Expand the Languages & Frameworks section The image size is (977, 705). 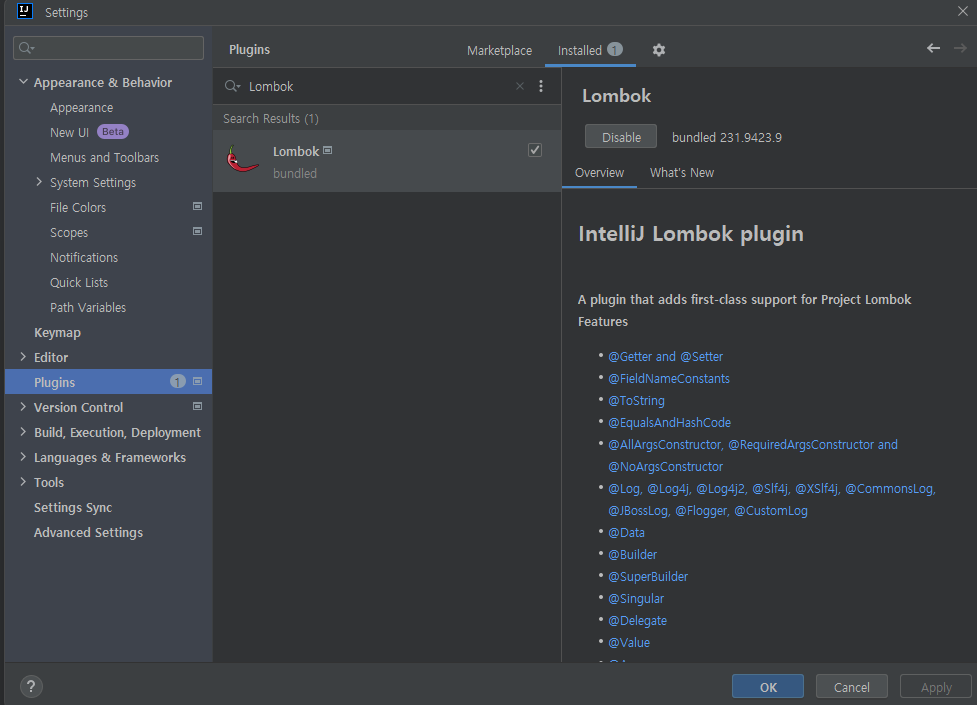[23, 456]
